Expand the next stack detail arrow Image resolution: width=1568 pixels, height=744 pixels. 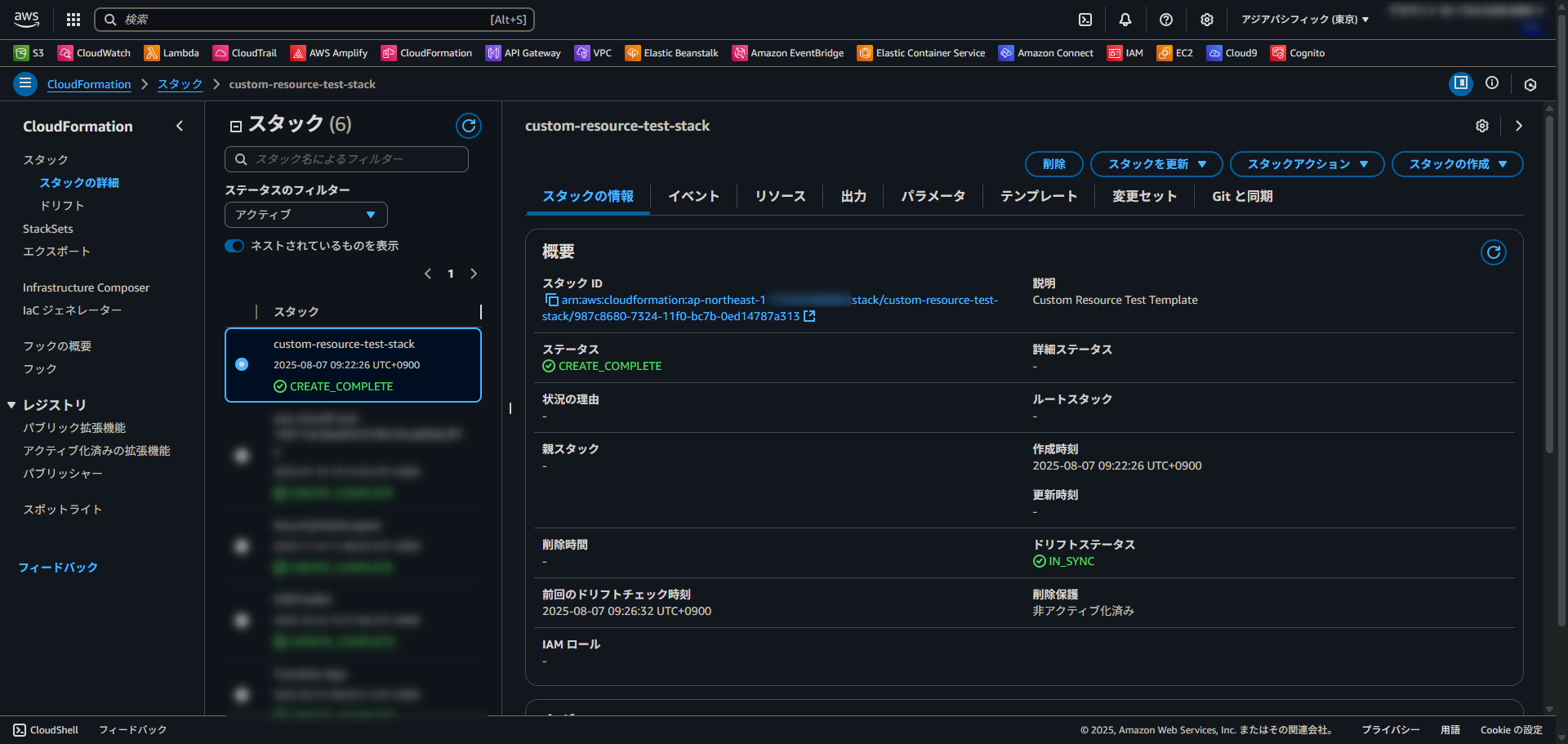click(1519, 126)
